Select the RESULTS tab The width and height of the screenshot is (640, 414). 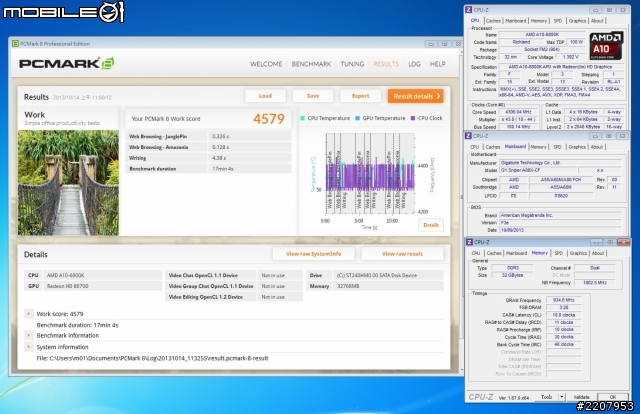386,64
